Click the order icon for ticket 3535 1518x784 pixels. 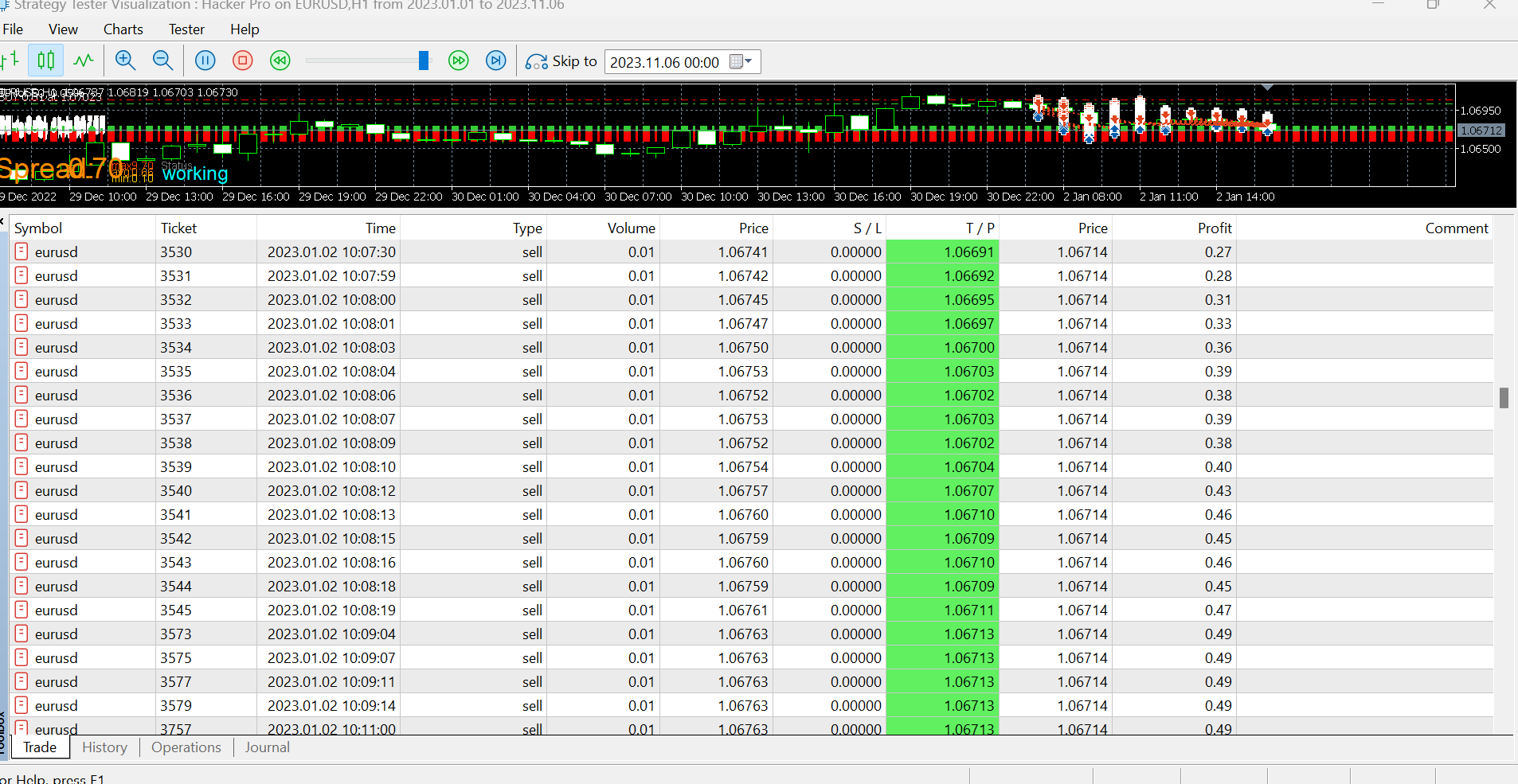(x=22, y=371)
